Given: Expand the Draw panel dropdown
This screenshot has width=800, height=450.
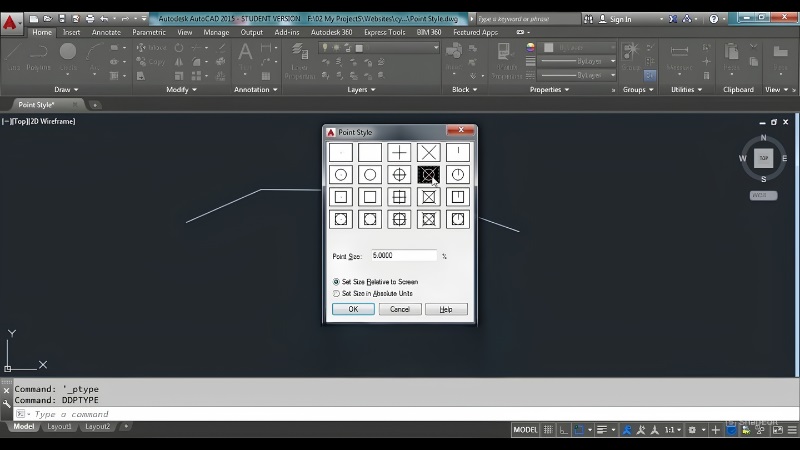Looking at the screenshot, I should click(x=66, y=89).
